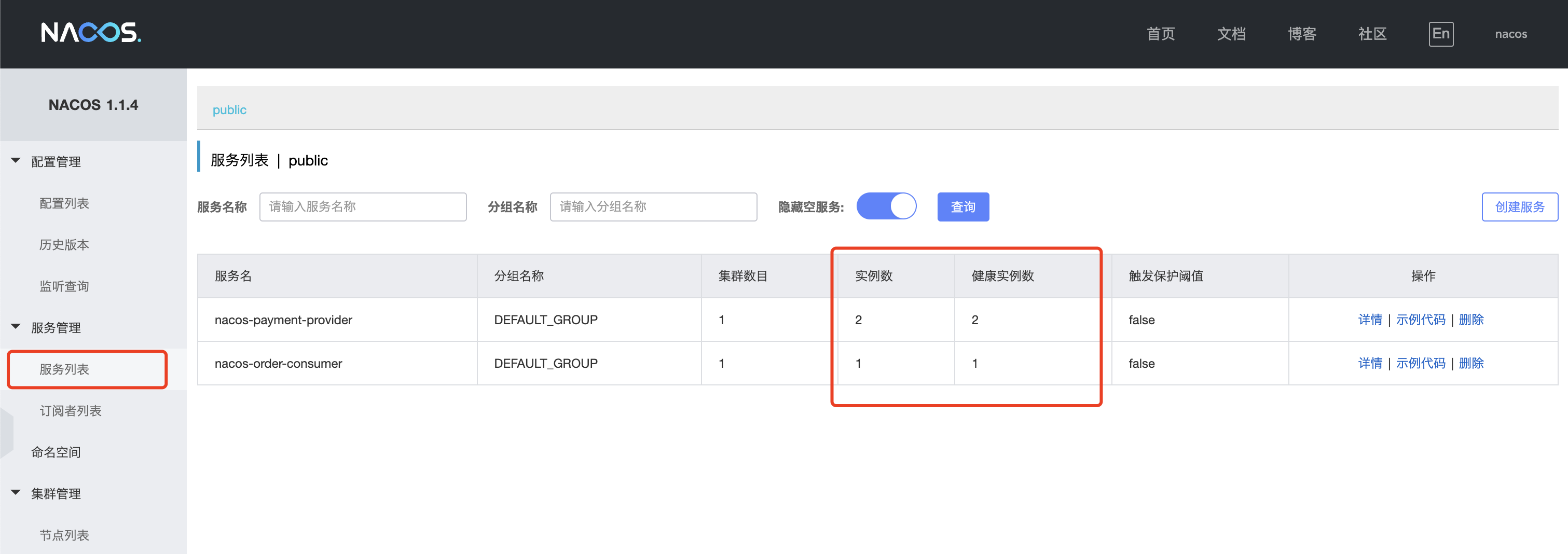
Task: Open 服务列表 in the sidebar
Action: (64, 369)
